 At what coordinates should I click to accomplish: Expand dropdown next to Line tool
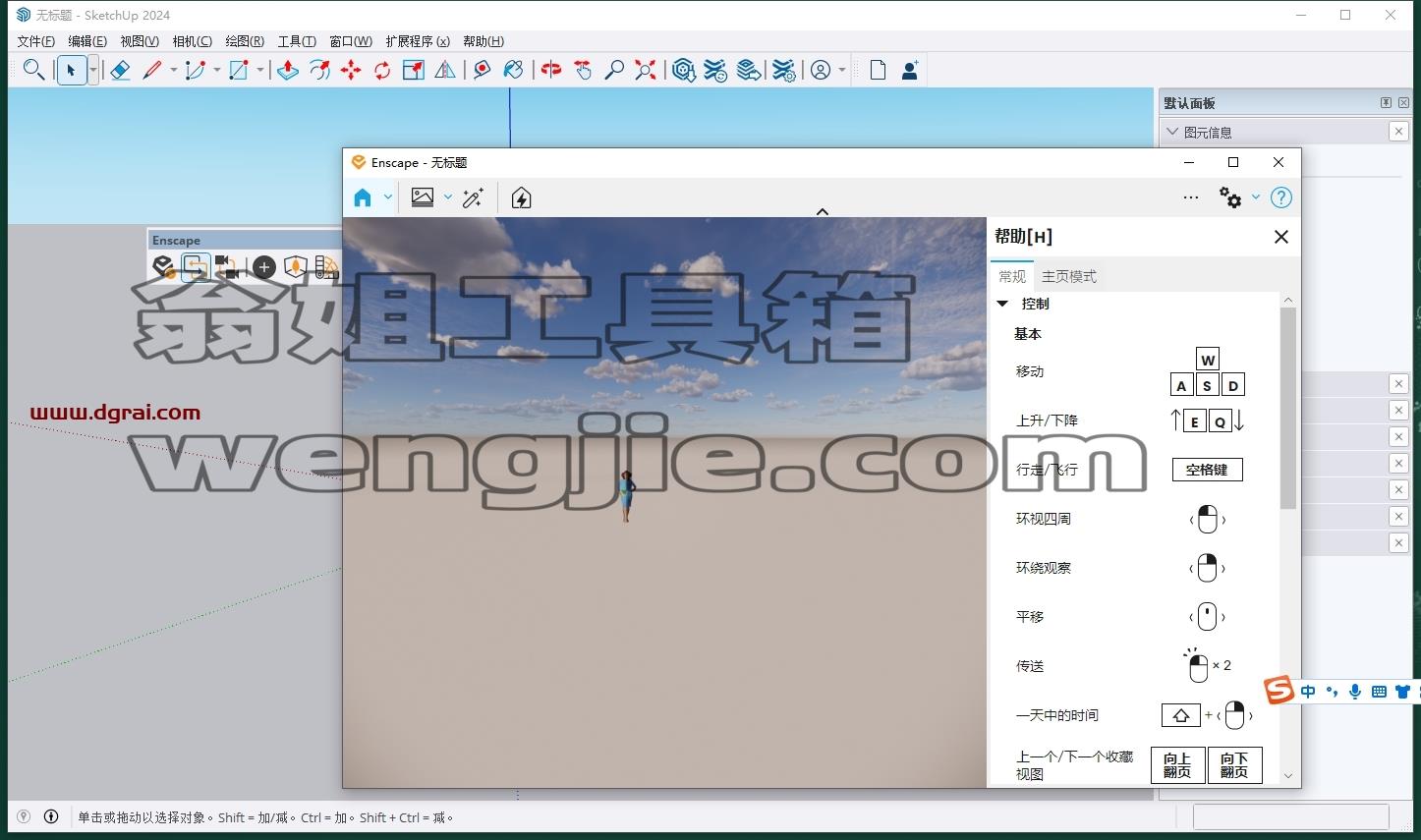coord(174,70)
